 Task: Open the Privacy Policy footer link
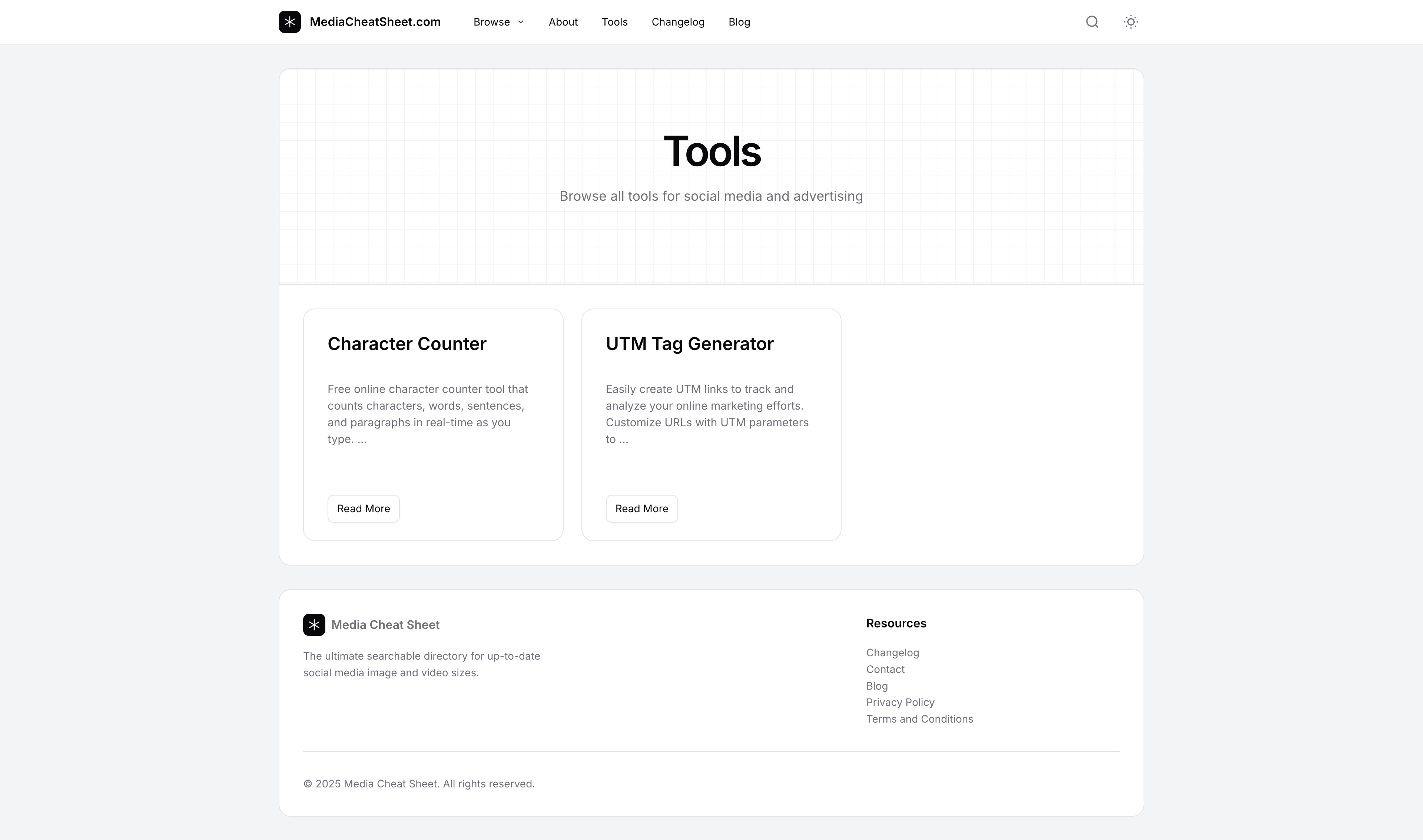[x=900, y=702]
